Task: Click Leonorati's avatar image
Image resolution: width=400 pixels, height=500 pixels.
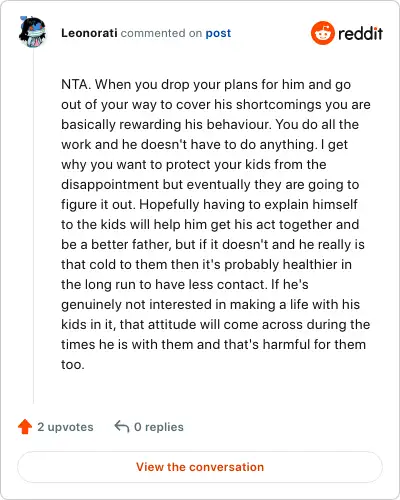Action: point(32,32)
